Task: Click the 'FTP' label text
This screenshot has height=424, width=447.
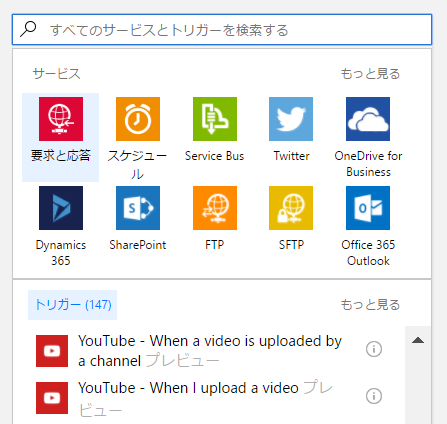Action: (x=215, y=245)
